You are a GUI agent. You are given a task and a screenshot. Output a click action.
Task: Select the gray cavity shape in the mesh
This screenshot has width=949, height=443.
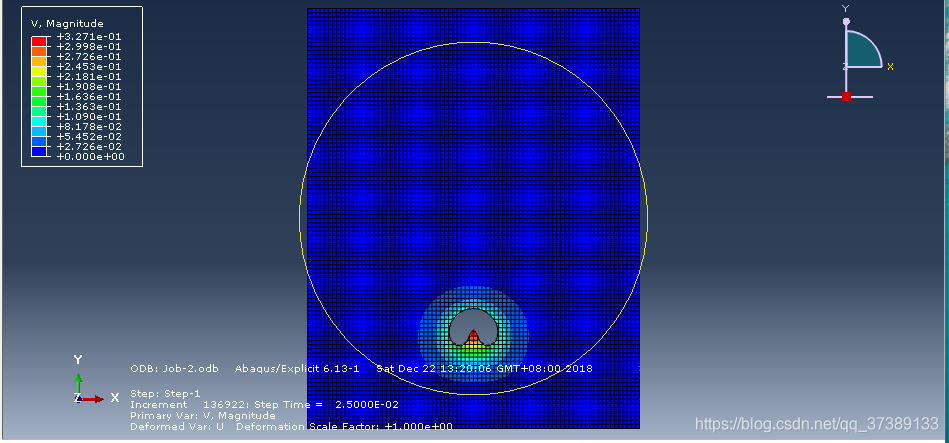[472, 320]
